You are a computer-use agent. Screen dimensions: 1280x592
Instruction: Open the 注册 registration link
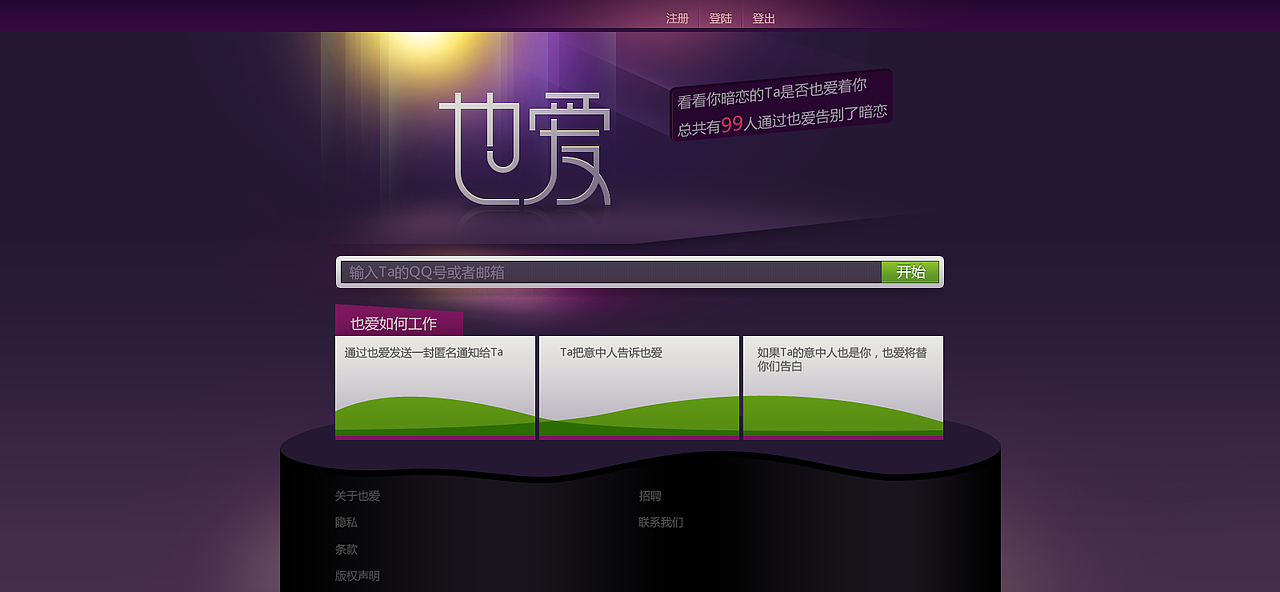click(x=677, y=19)
